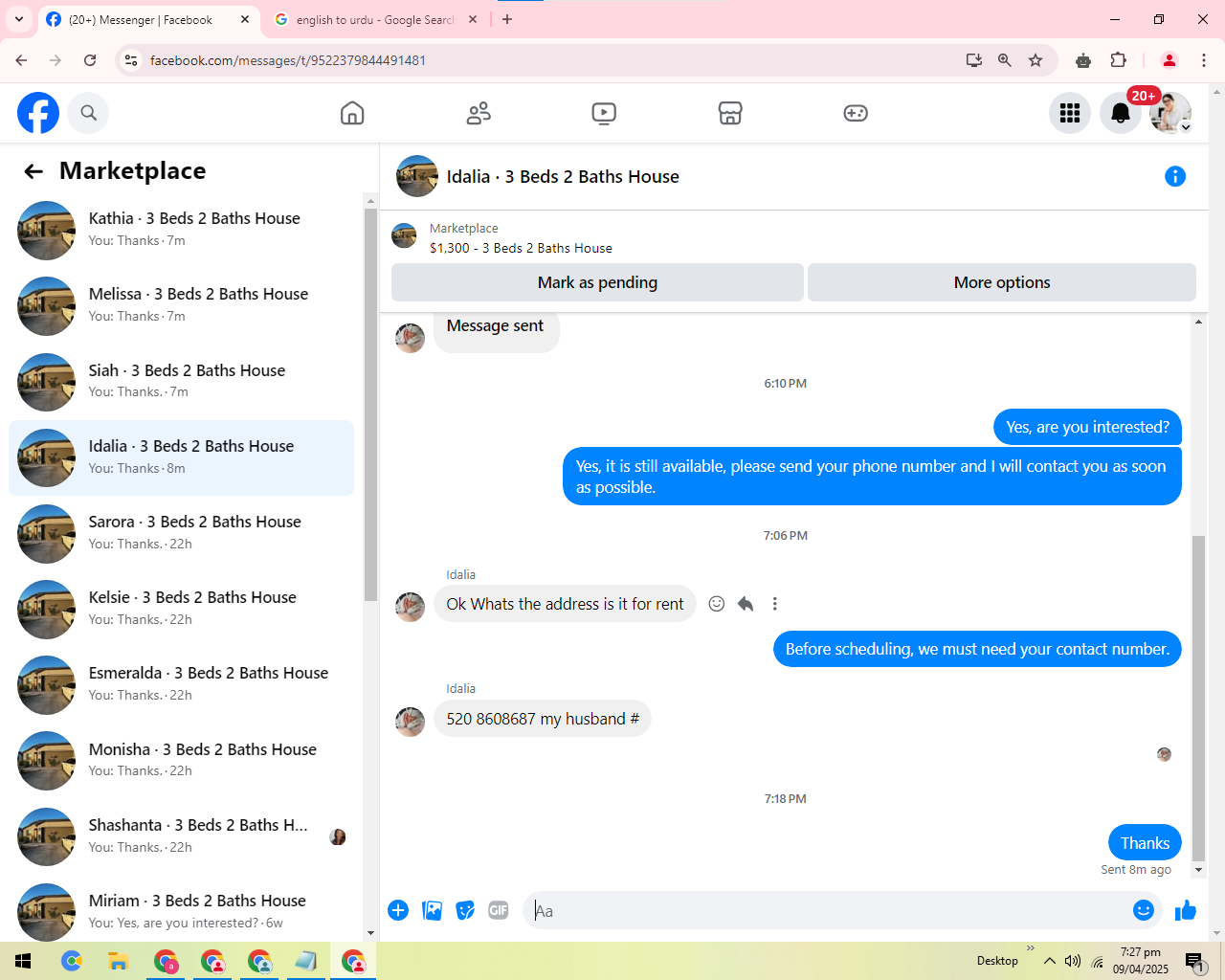Click the blue plus more-actions icon
The image size is (1225, 980).
coord(398,910)
